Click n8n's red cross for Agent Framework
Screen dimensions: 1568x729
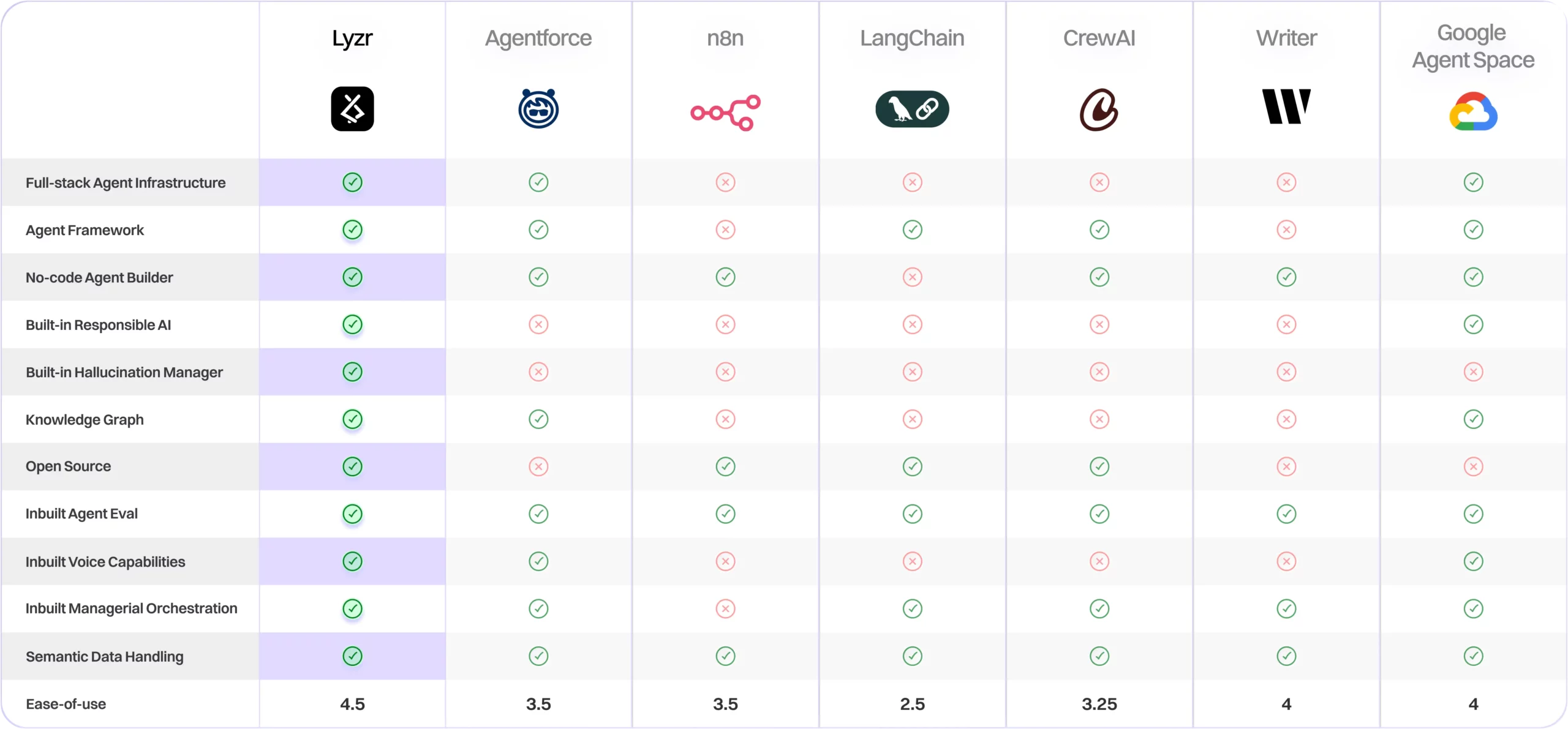(x=725, y=230)
